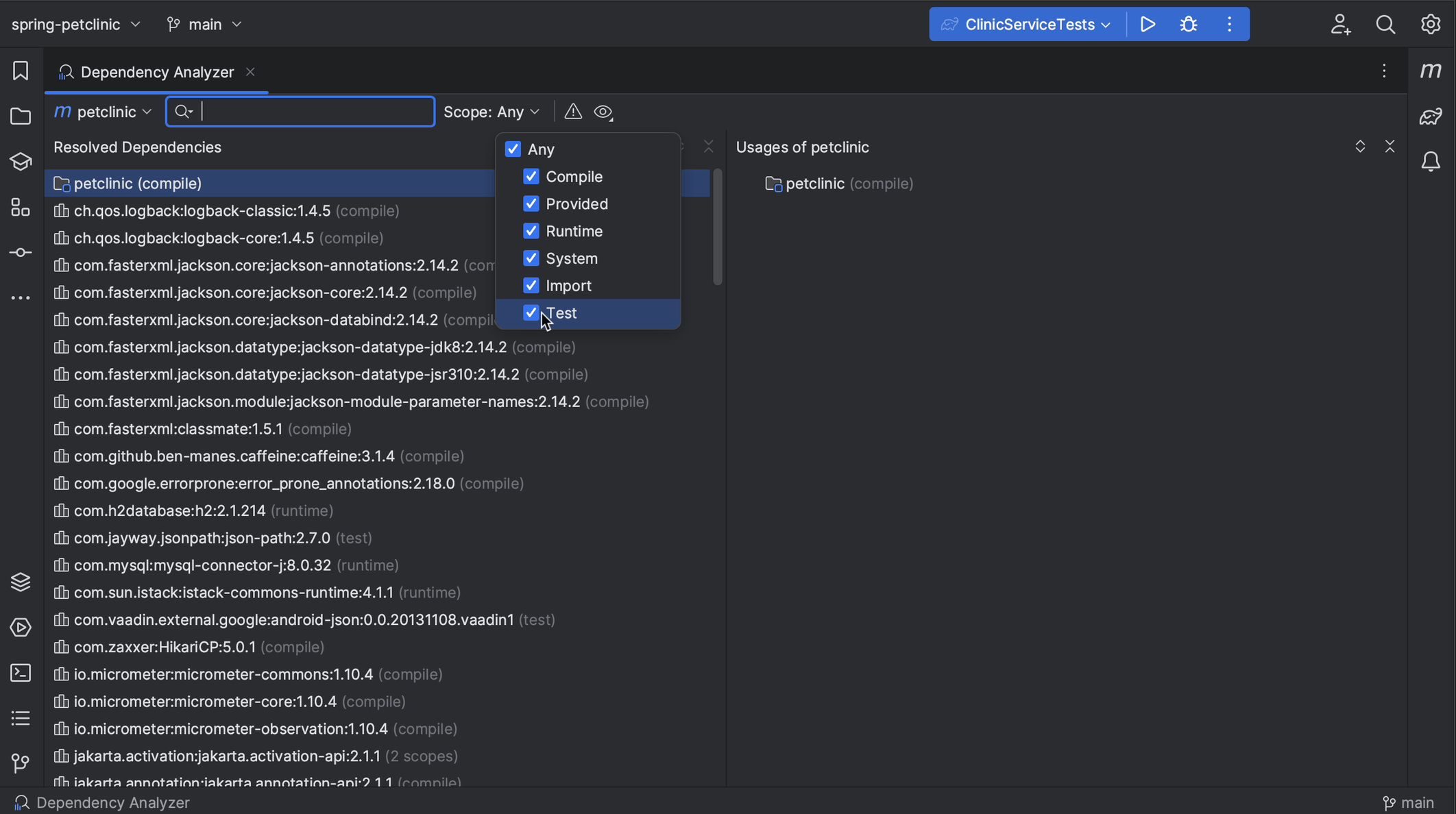This screenshot has height=814, width=1456.
Task: Open the Bookmarks tool window
Action: [20, 70]
